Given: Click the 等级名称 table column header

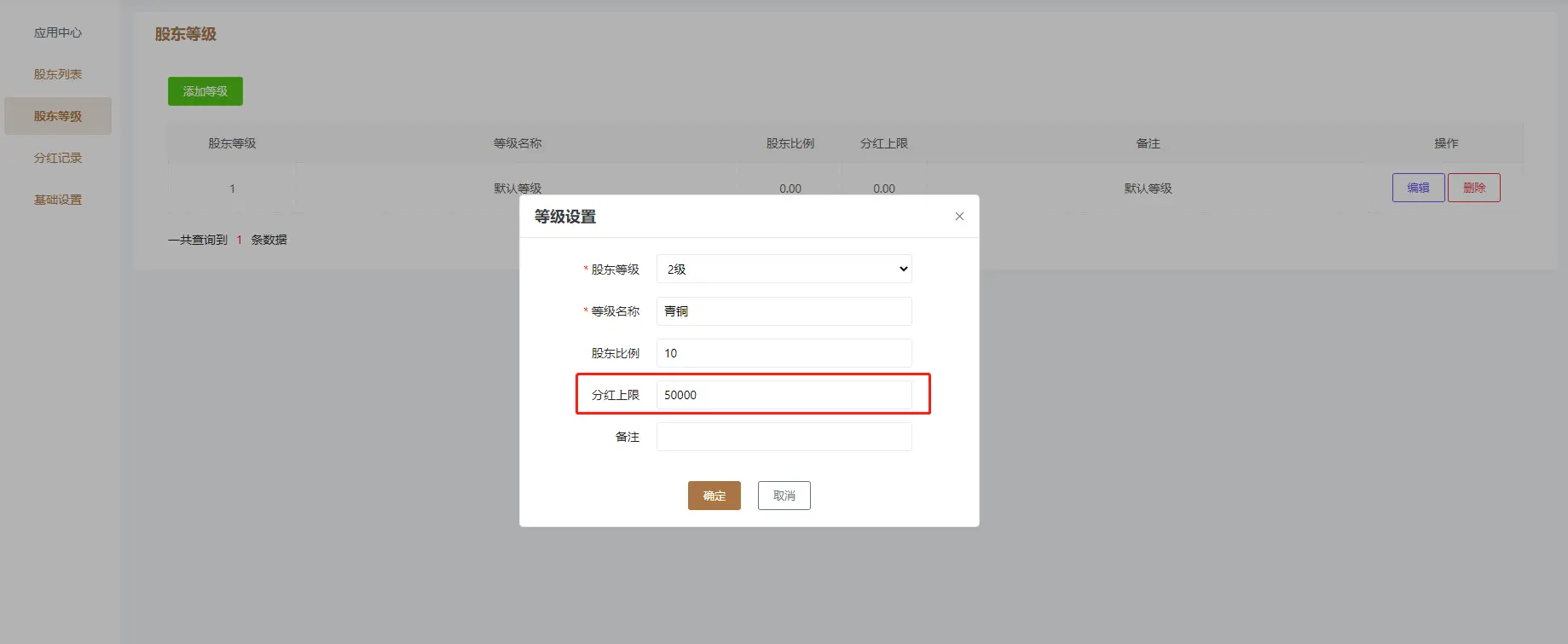Looking at the screenshot, I should click(518, 143).
